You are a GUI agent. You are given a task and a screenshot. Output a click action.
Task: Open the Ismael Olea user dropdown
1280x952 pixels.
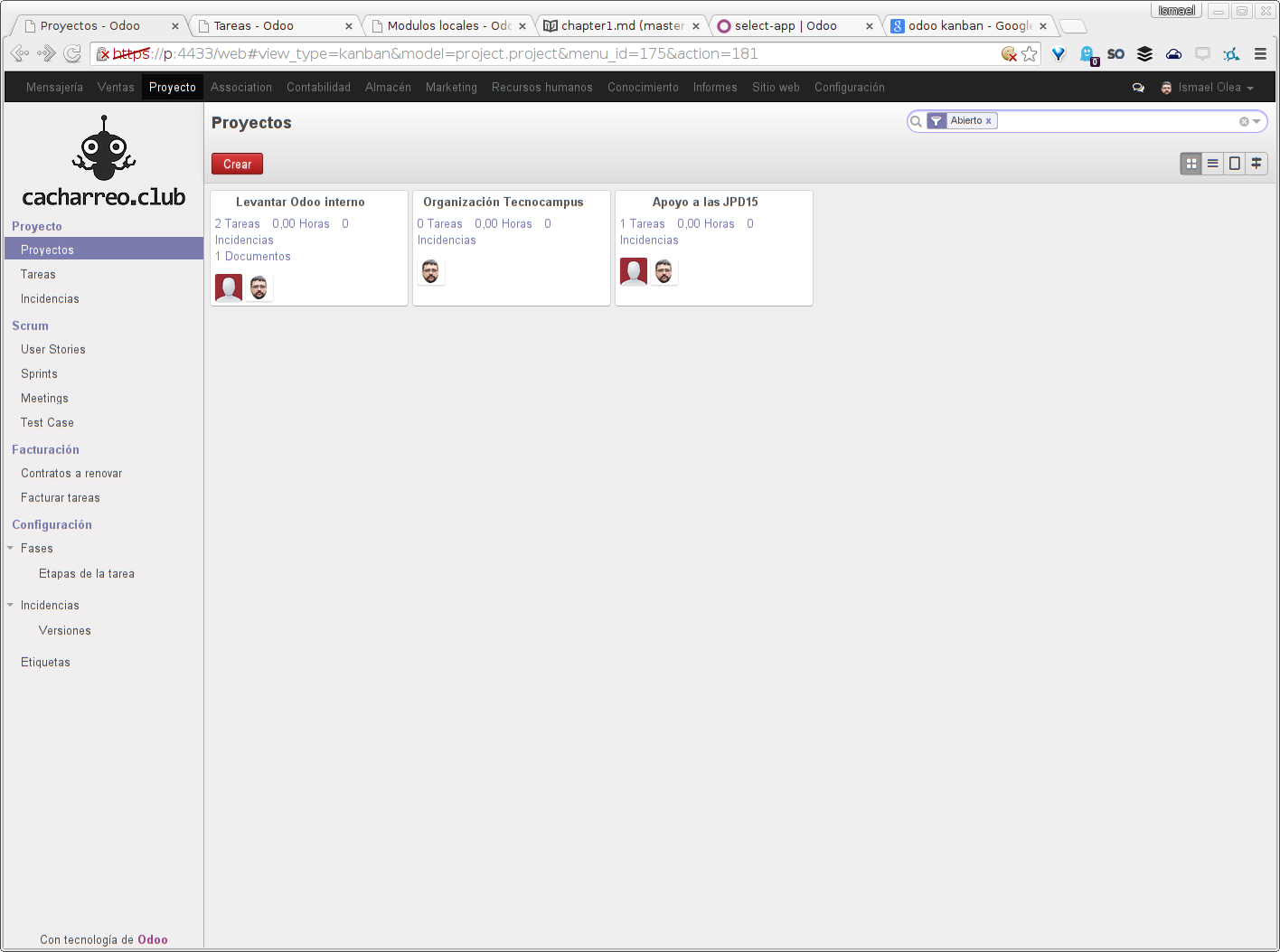(x=1209, y=88)
